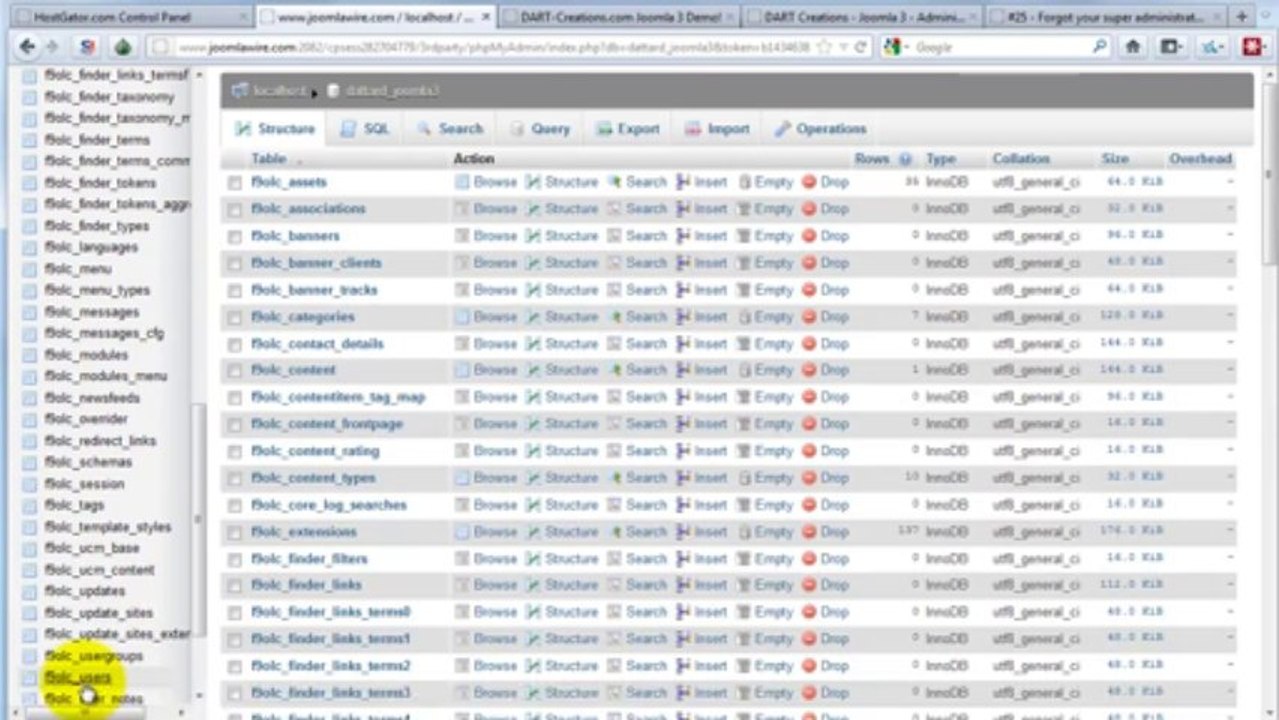Check the fl0lc_extensions table checkbox
This screenshot has height=720, width=1279.
[235, 533]
